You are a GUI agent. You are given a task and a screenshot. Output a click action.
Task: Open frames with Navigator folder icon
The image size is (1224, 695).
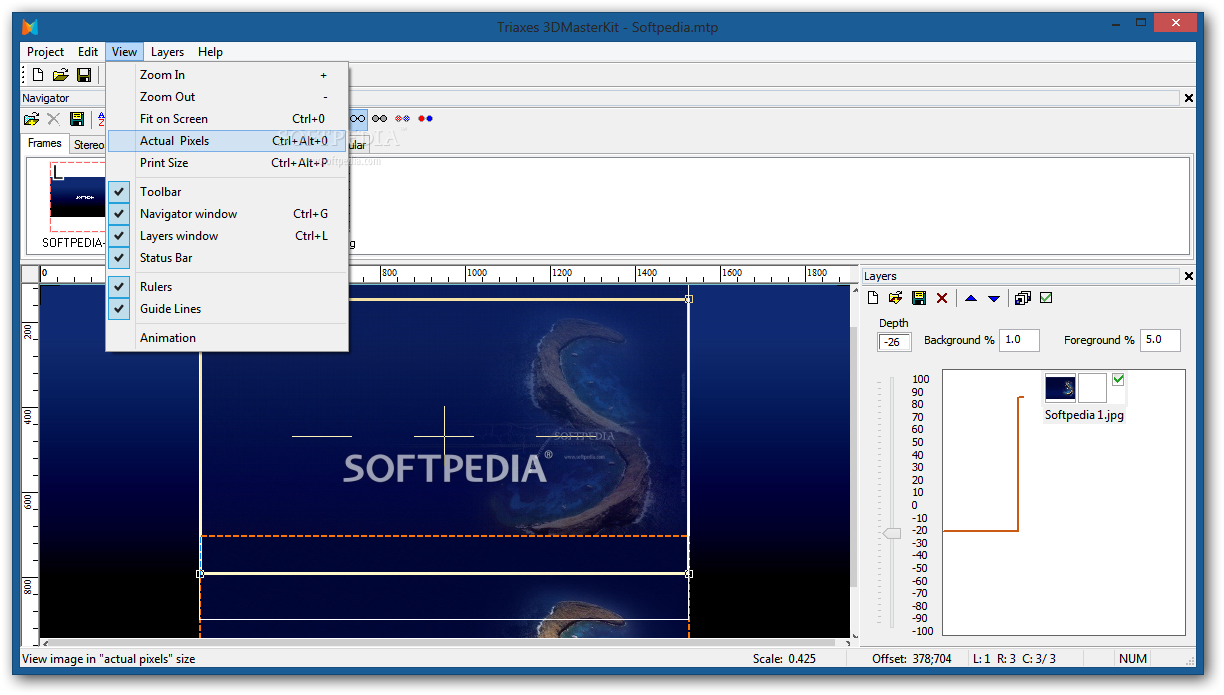[32, 119]
